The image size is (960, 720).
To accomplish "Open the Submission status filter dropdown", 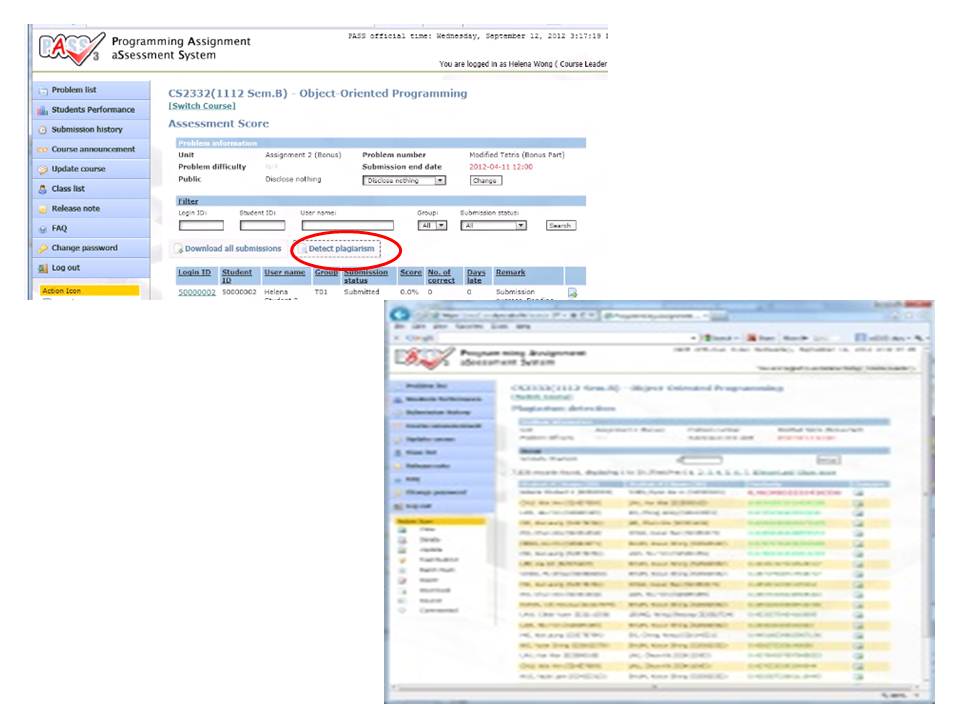I will (493, 226).
